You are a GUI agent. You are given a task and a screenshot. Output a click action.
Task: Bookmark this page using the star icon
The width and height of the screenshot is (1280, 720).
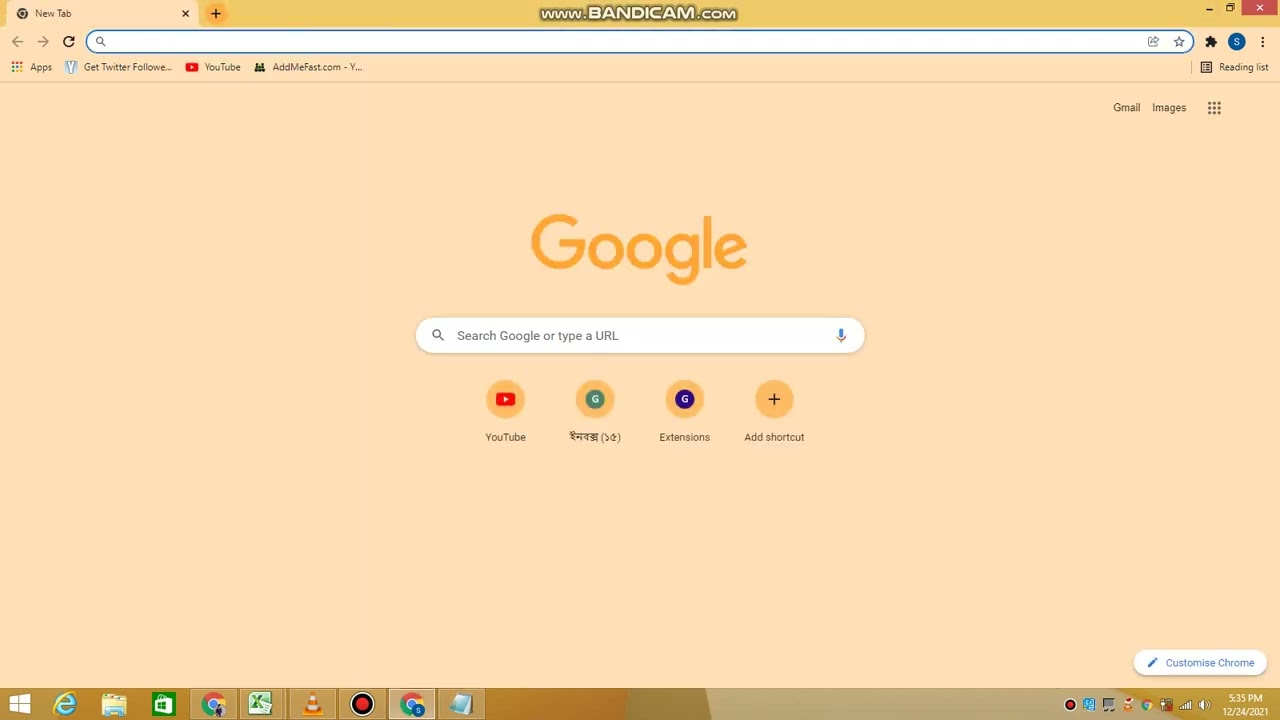pyautogui.click(x=1179, y=41)
